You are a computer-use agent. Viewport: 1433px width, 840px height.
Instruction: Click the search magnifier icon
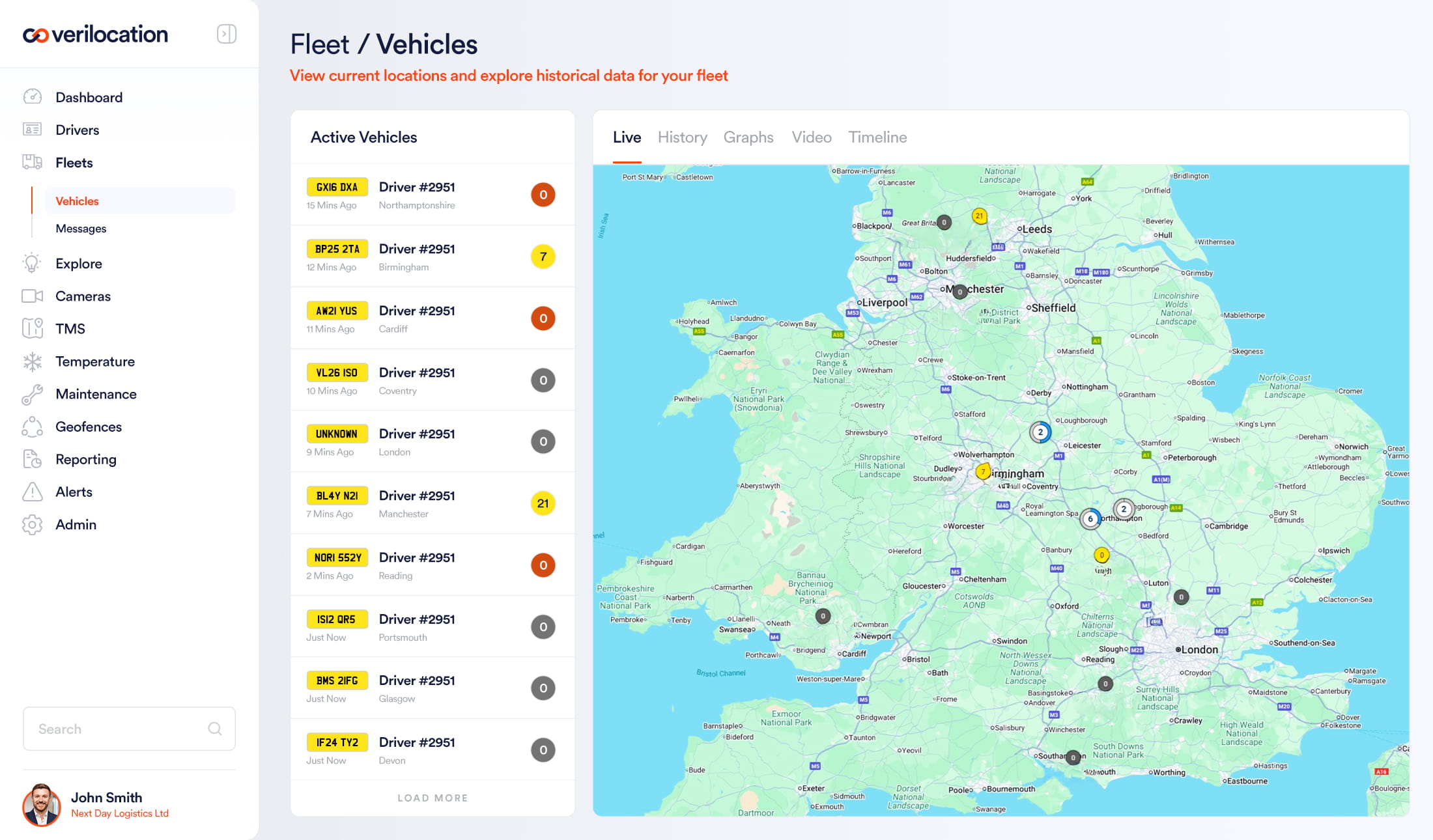[x=214, y=729]
